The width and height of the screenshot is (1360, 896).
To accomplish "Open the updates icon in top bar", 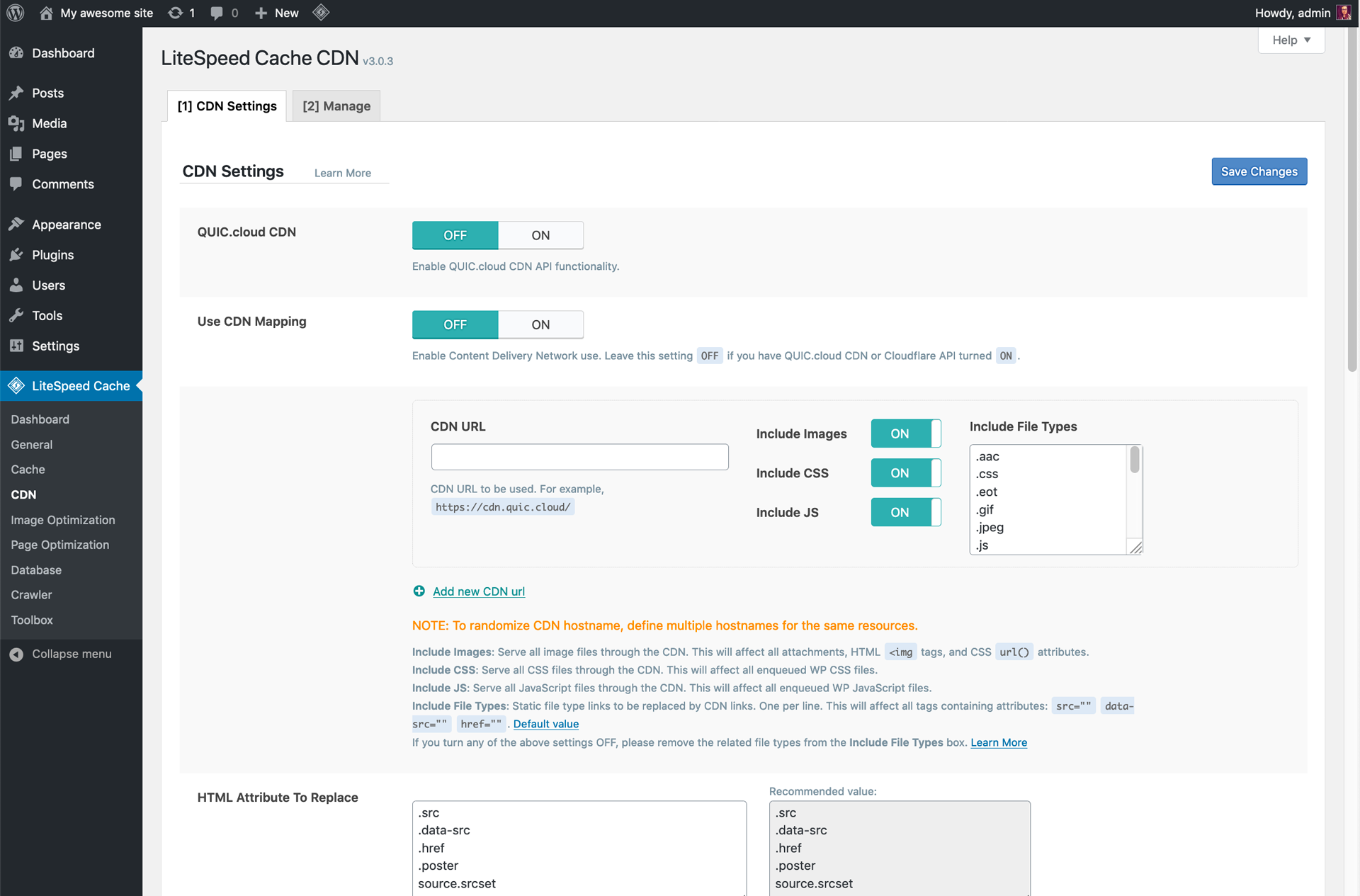I will tap(176, 13).
